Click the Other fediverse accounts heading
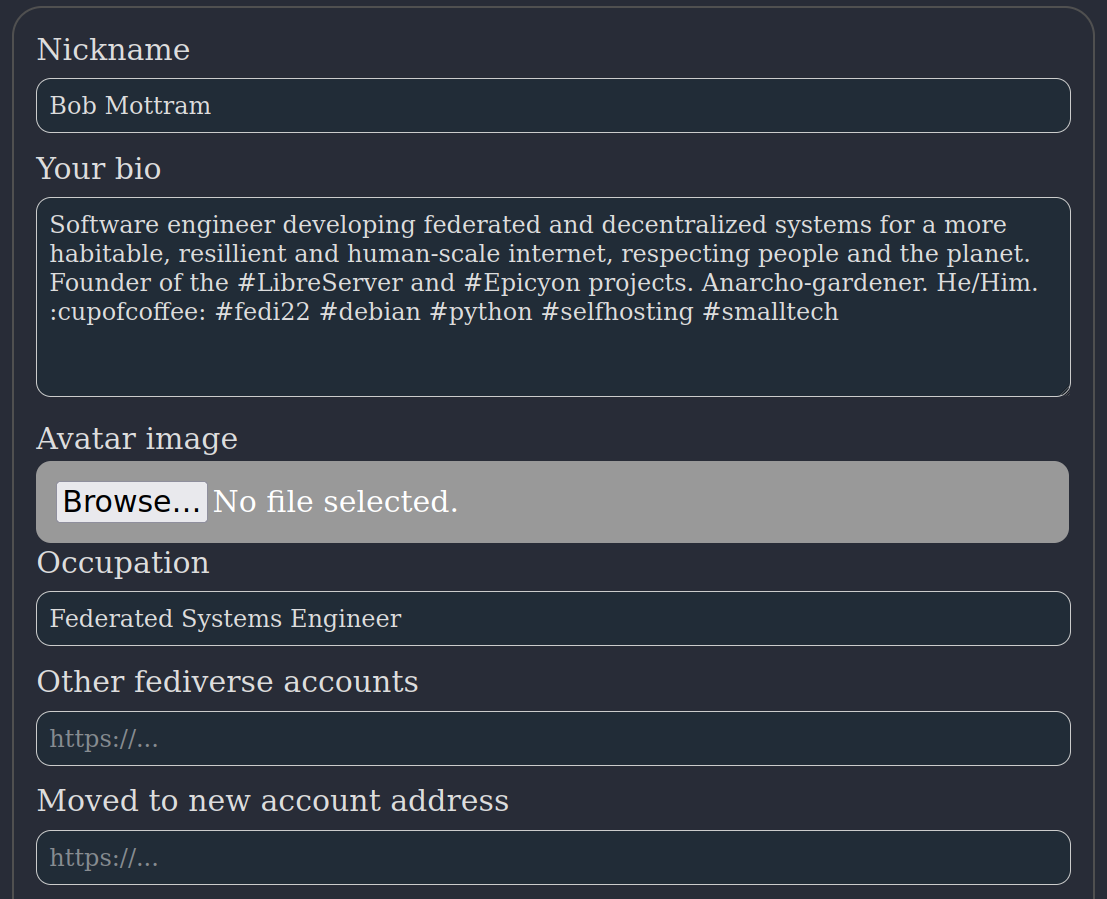Image resolution: width=1107 pixels, height=899 pixels. tap(227, 681)
